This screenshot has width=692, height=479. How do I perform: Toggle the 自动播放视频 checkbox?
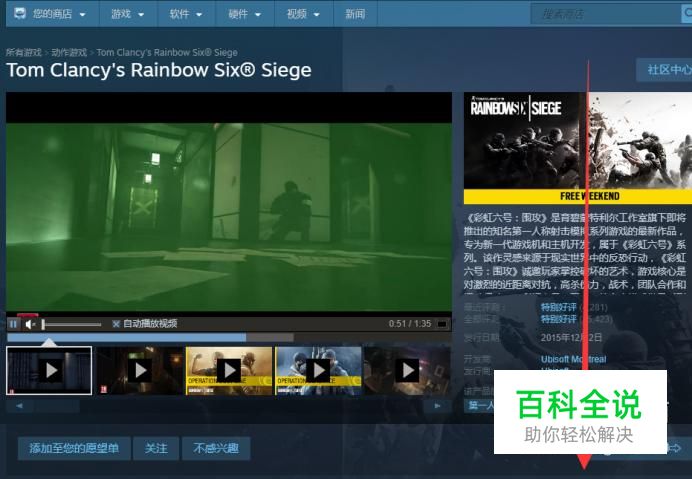[116, 324]
